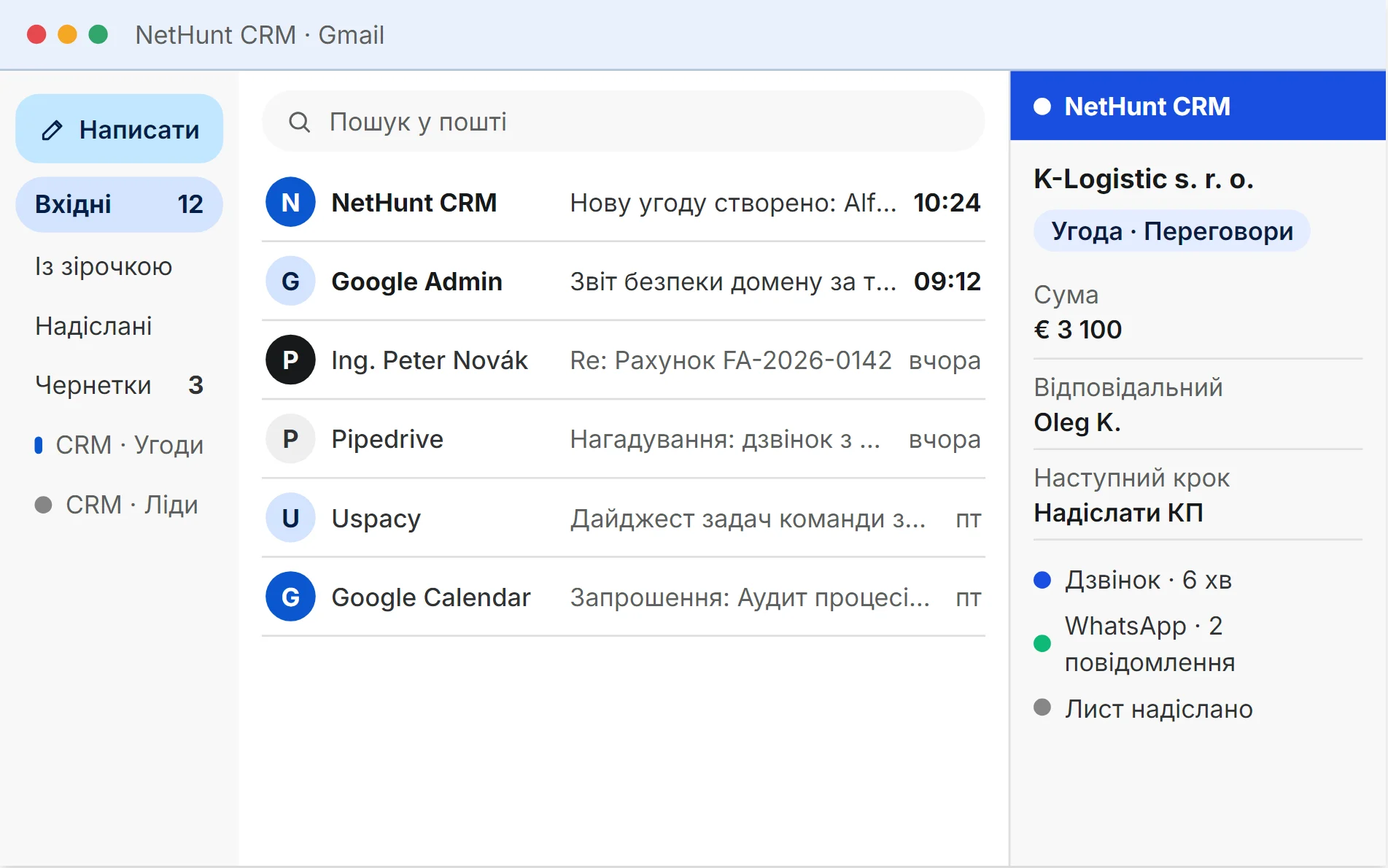Click the search magnifier icon
The width and height of the screenshot is (1388, 868).
pyautogui.click(x=299, y=122)
